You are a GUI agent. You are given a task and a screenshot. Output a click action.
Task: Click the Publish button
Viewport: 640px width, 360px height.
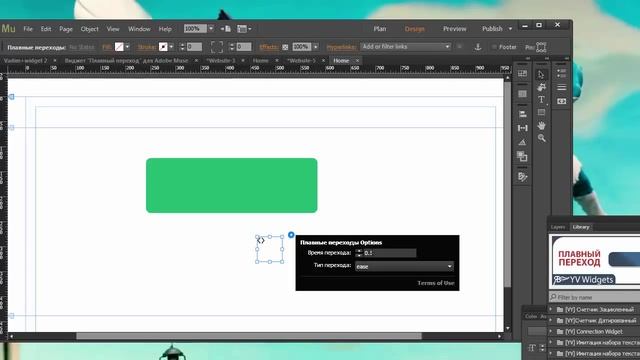pos(492,29)
